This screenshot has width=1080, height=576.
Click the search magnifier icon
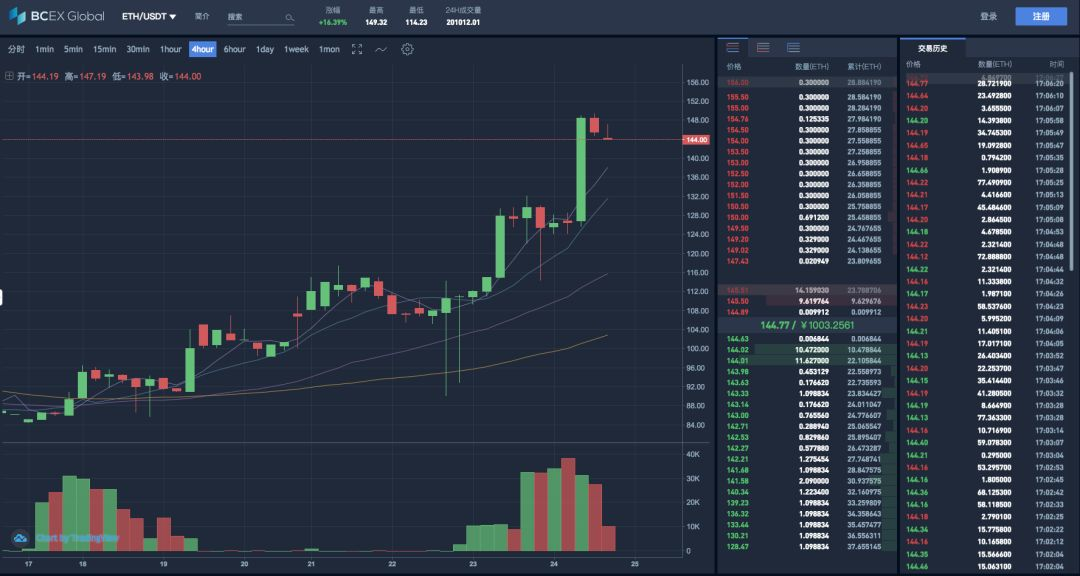click(x=289, y=17)
